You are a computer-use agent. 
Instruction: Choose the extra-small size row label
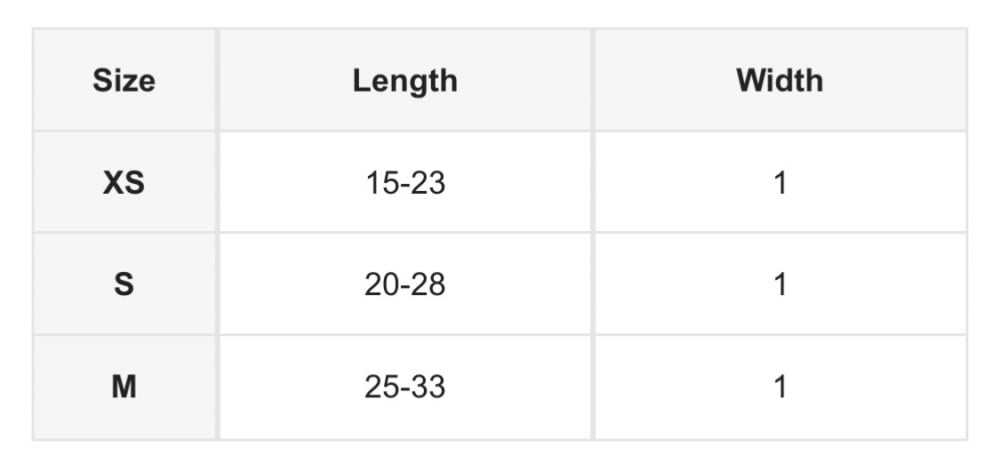(x=124, y=183)
